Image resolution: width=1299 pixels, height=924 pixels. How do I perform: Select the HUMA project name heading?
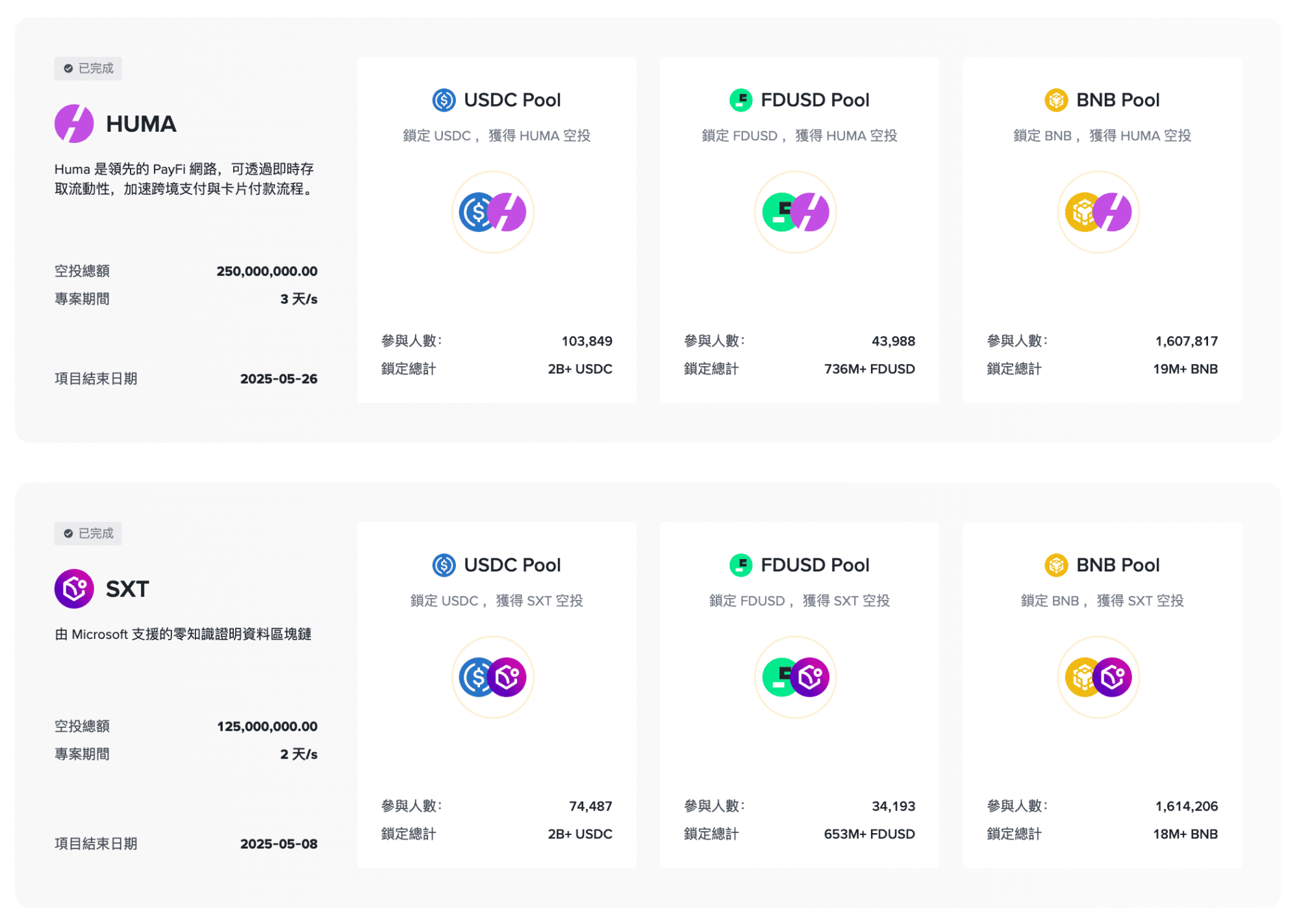[141, 124]
